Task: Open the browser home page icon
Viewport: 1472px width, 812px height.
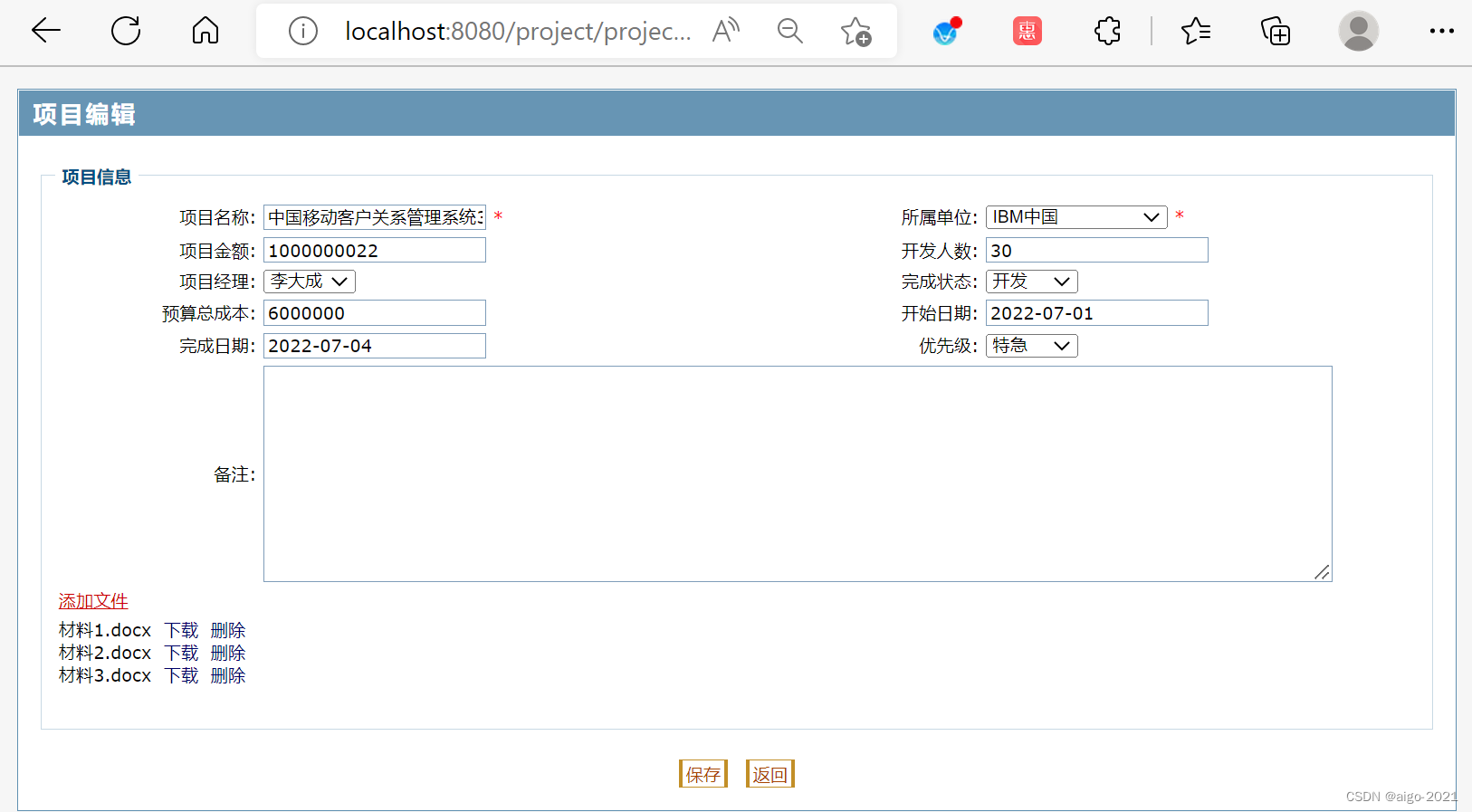Action: 206,31
